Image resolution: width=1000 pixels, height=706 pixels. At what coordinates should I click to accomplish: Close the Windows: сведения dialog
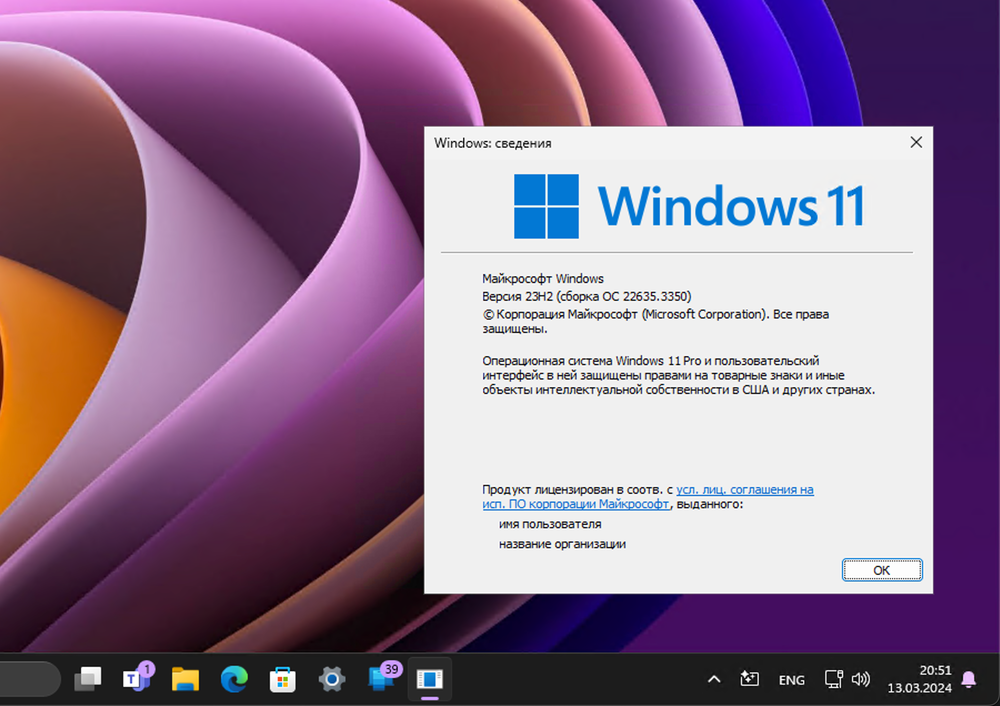click(916, 142)
